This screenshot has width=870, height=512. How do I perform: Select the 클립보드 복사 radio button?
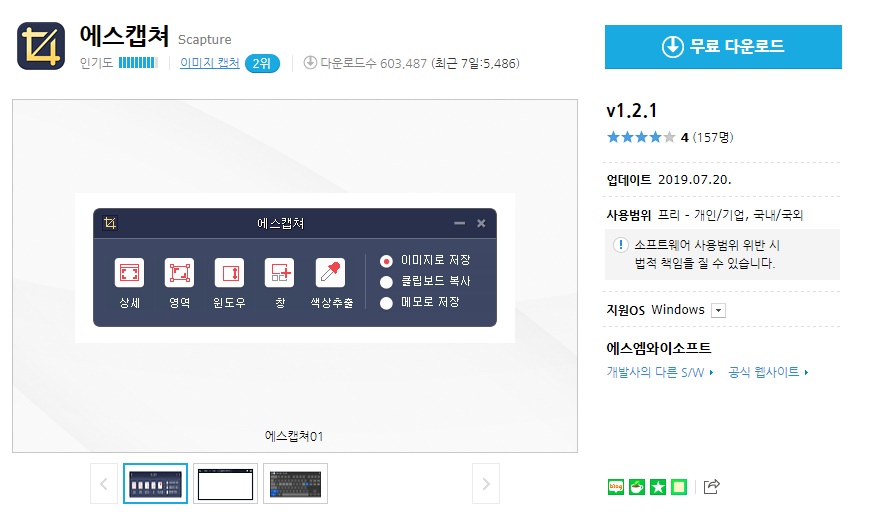point(386,282)
